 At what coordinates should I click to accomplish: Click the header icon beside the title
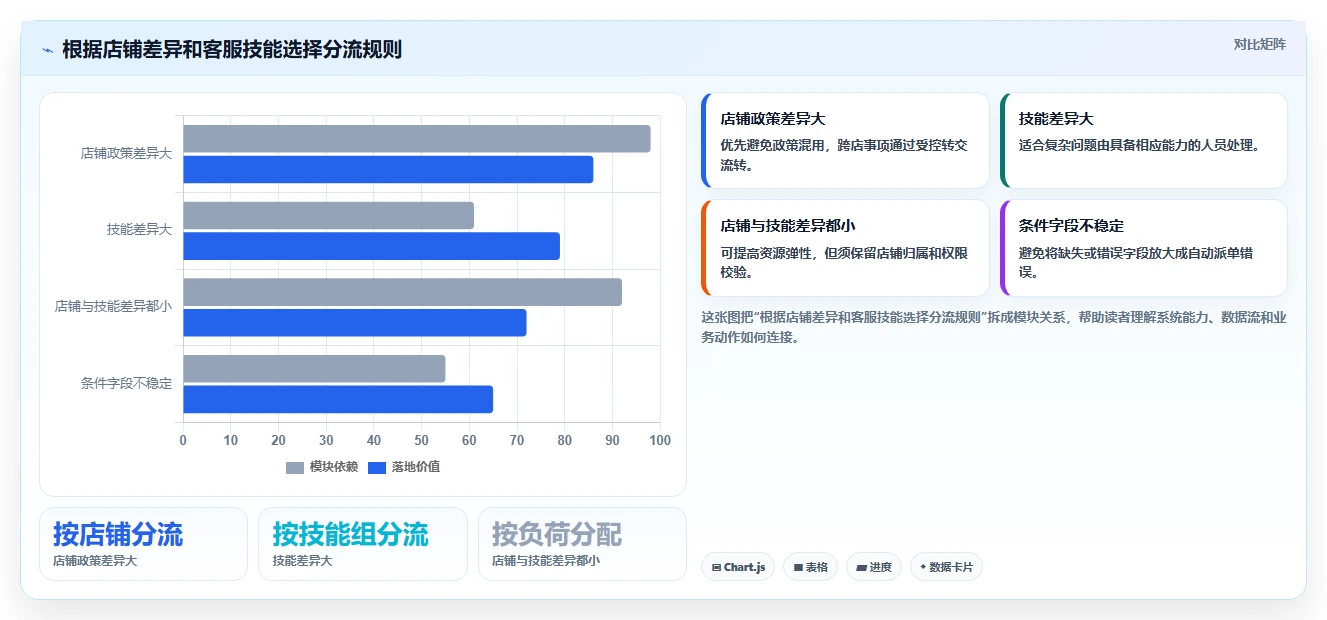tap(47, 50)
